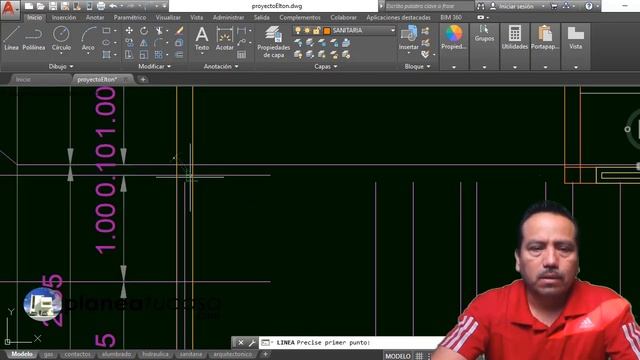The width and height of the screenshot is (640, 360).
Task: Open the Anotar ribbon tab
Action: tap(95, 18)
